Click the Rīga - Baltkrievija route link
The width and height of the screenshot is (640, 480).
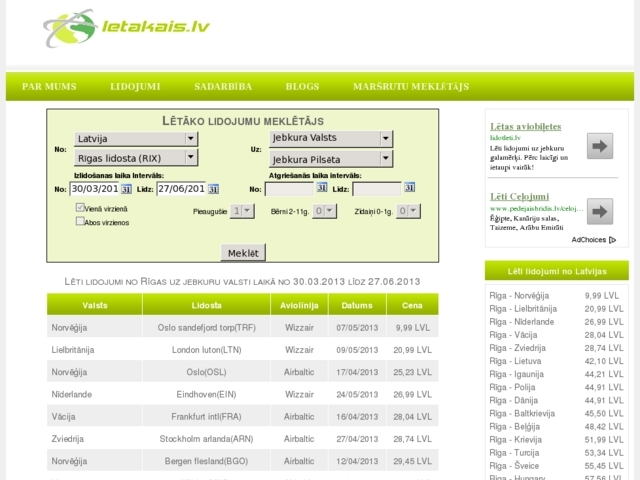click(x=522, y=413)
